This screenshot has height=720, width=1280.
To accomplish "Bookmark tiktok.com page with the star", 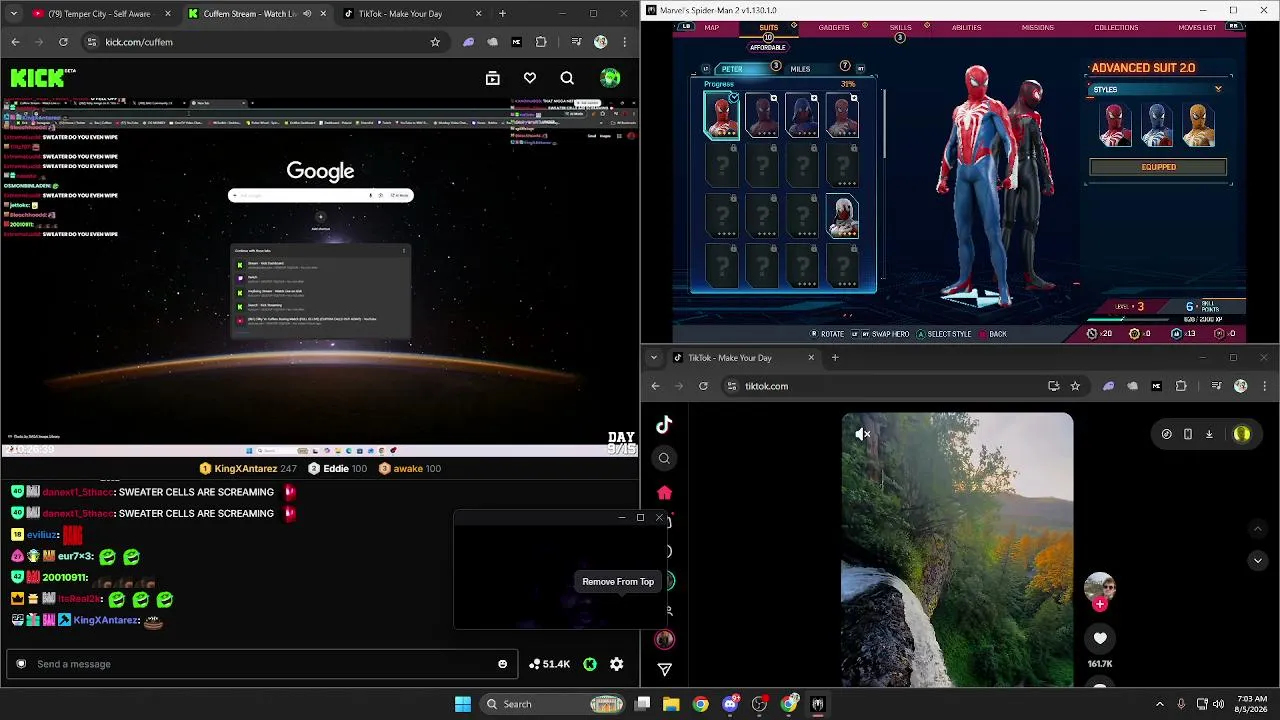I will 1075,386.
